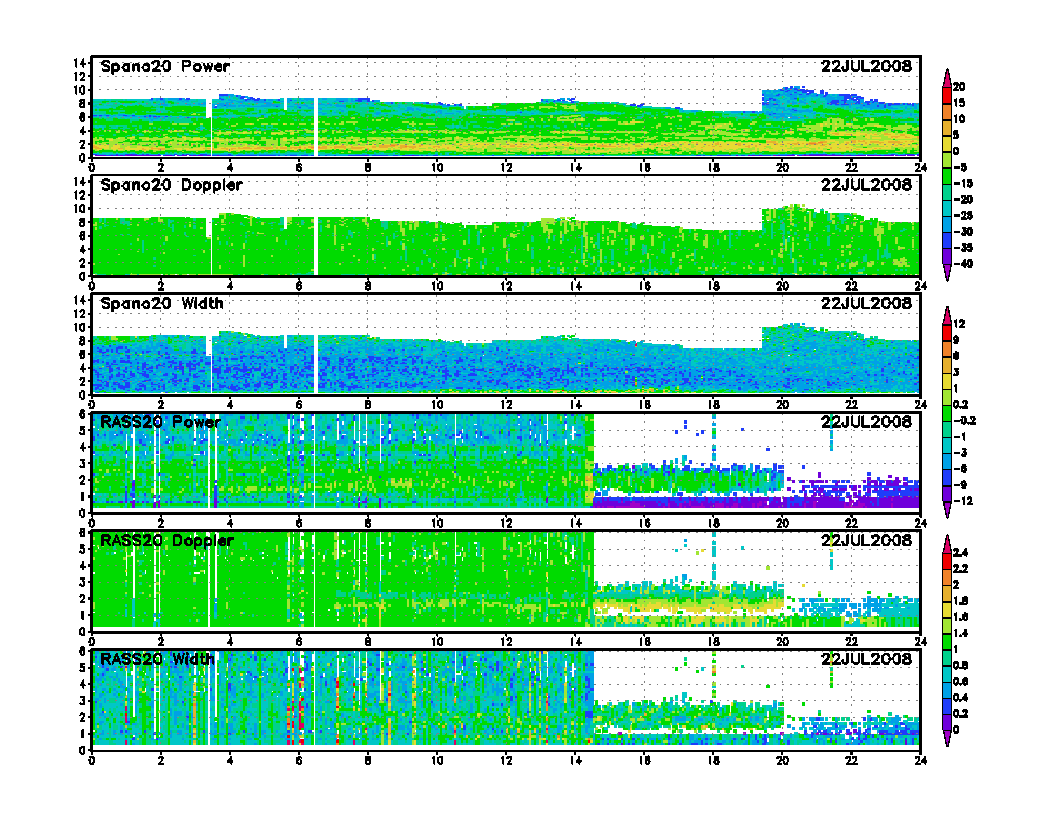Click x-axis label "12" under Spano20 Power plot
This screenshot has width=1056, height=816.
[x=506, y=168]
